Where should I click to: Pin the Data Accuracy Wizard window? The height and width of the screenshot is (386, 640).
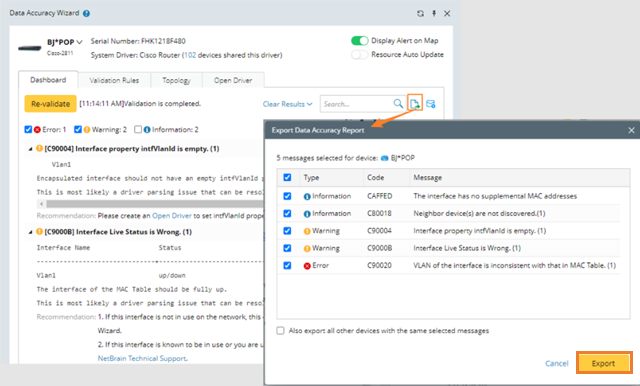434,13
